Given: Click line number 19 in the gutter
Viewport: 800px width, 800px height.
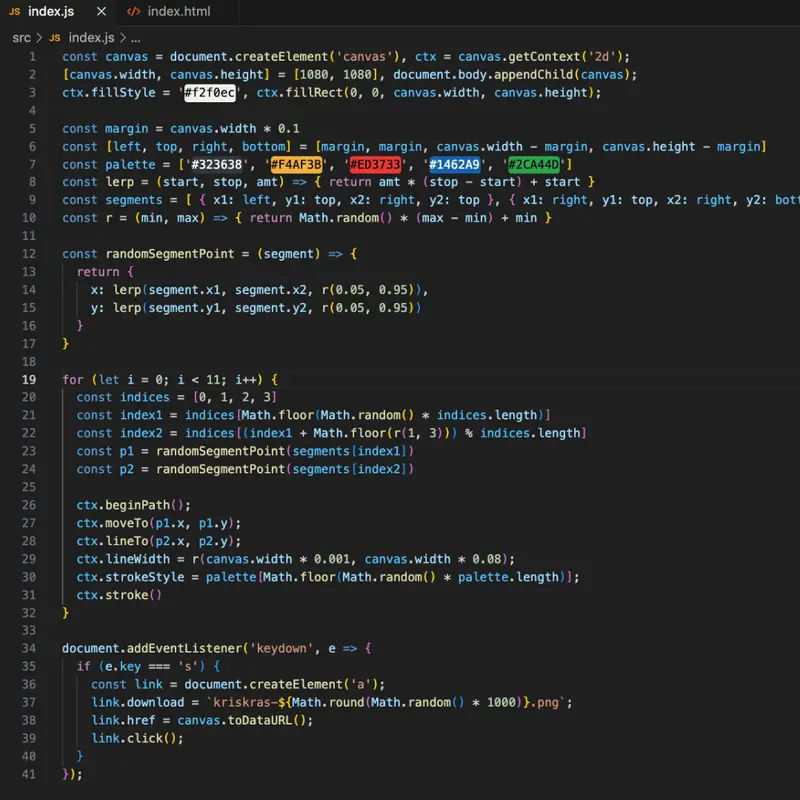Looking at the screenshot, I should (28, 379).
